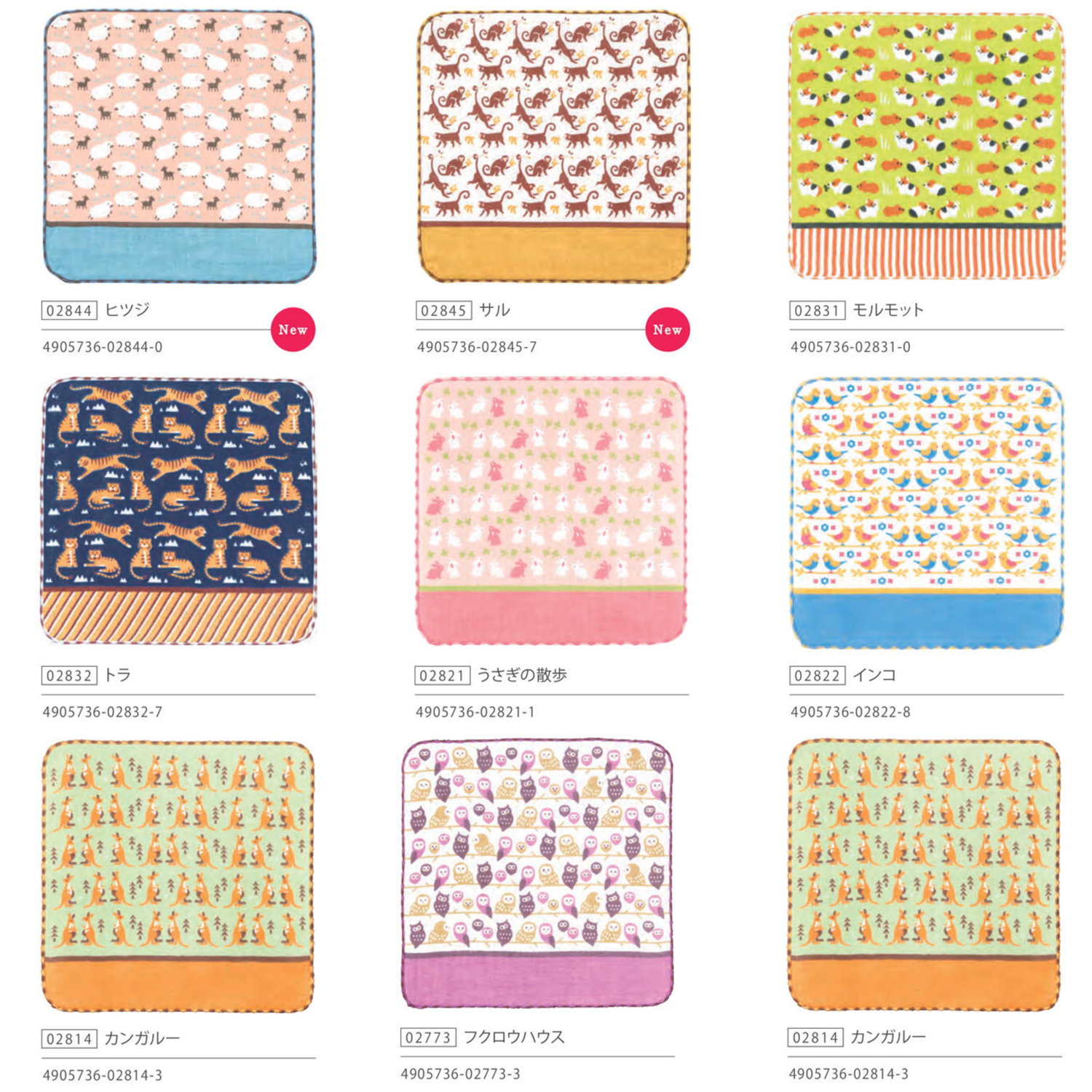
Task: Select the フクロウハウス product name
Action: [x=514, y=1037]
